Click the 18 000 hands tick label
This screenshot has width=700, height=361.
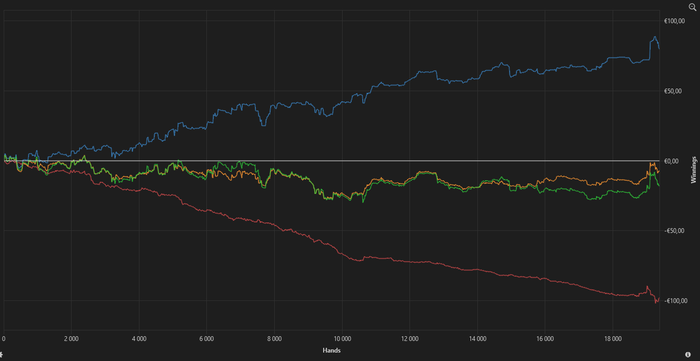click(x=612, y=339)
